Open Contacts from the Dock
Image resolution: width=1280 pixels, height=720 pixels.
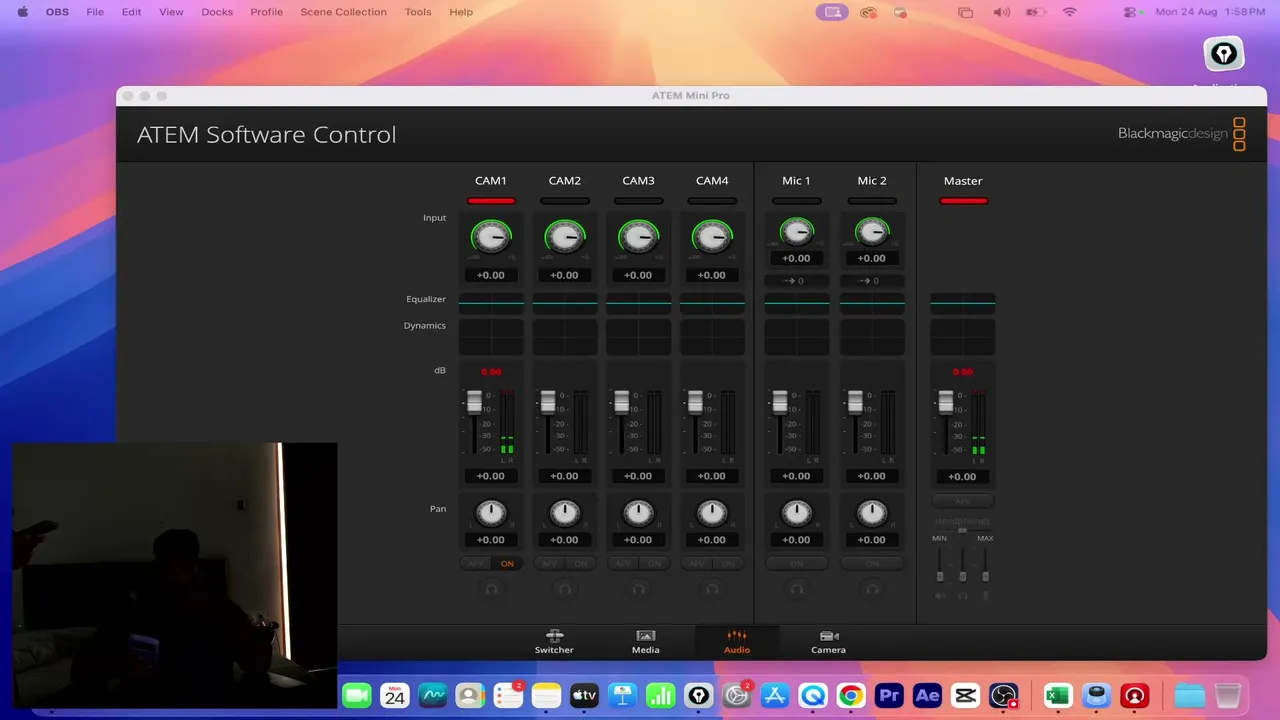470,695
